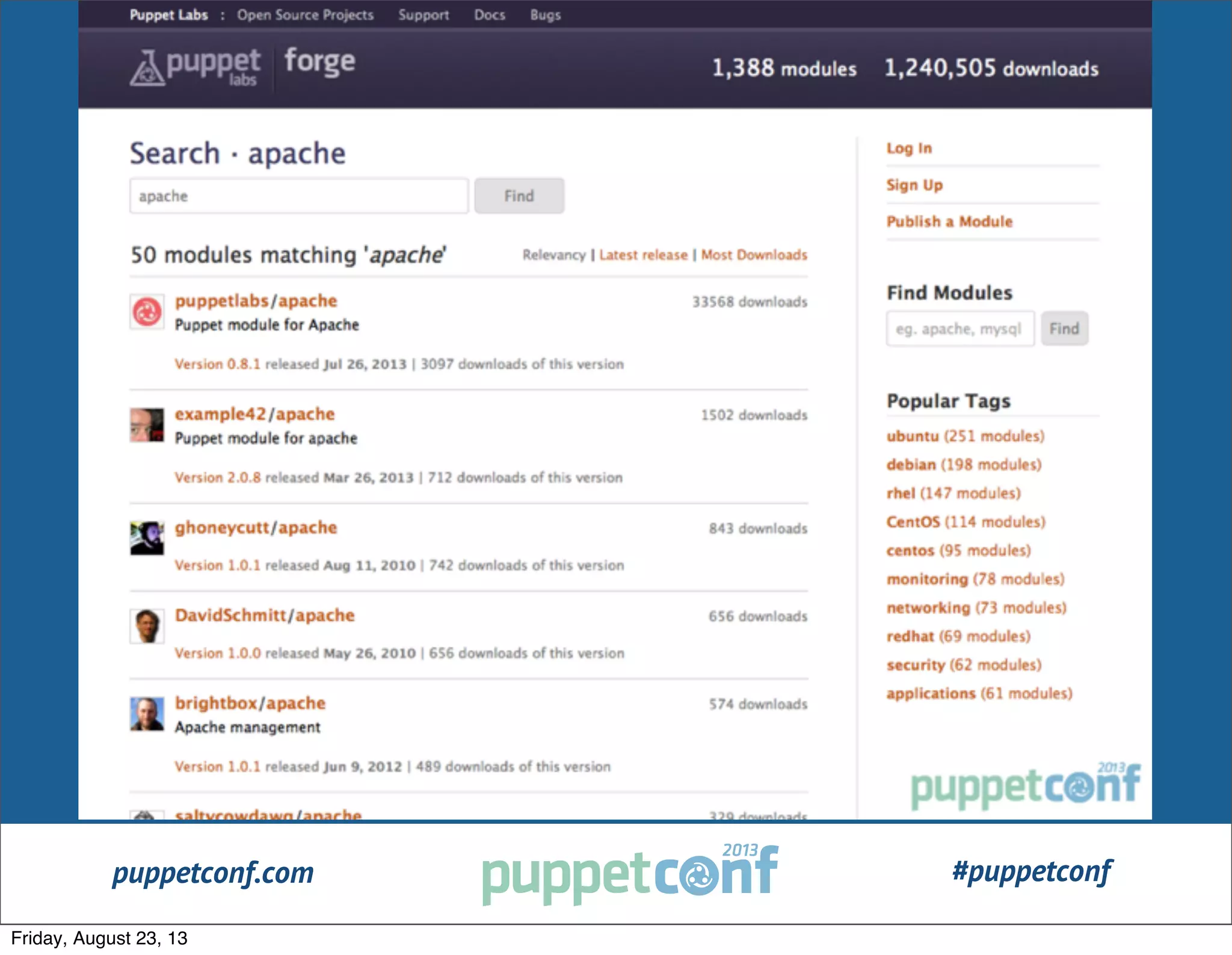Select the networking popular tag
1232x955 pixels.
pos(976,608)
